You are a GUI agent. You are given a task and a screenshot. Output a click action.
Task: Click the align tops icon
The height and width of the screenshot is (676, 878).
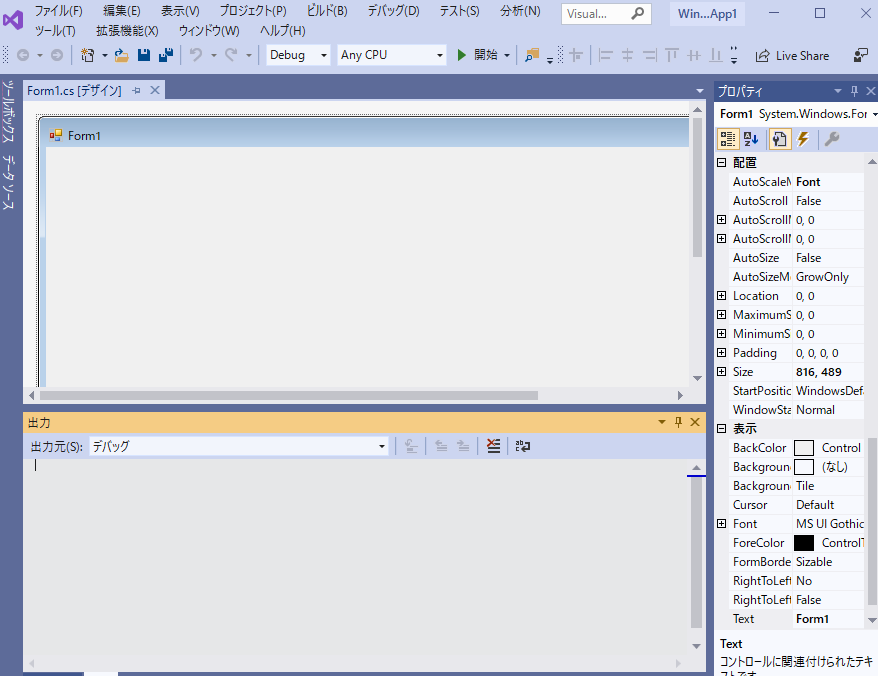671,55
